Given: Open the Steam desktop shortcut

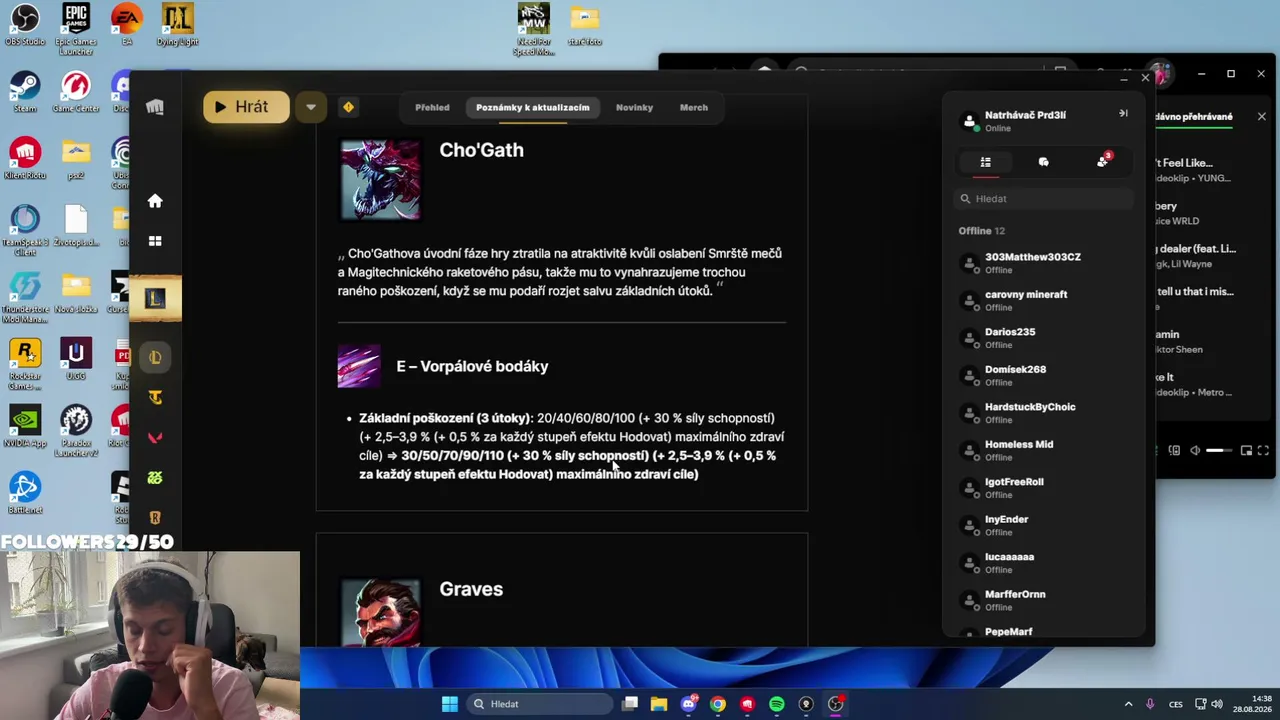Looking at the screenshot, I should tap(25, 92).
